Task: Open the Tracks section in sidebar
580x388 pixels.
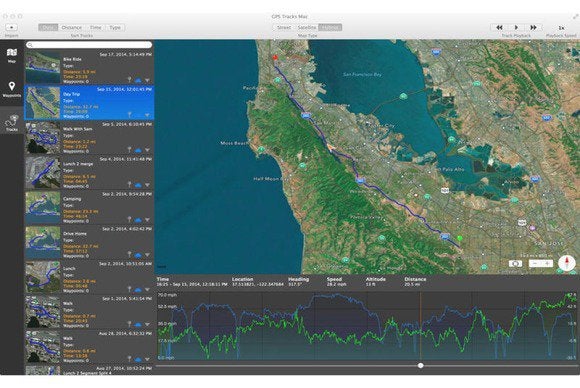Action: tap(11, 123)
